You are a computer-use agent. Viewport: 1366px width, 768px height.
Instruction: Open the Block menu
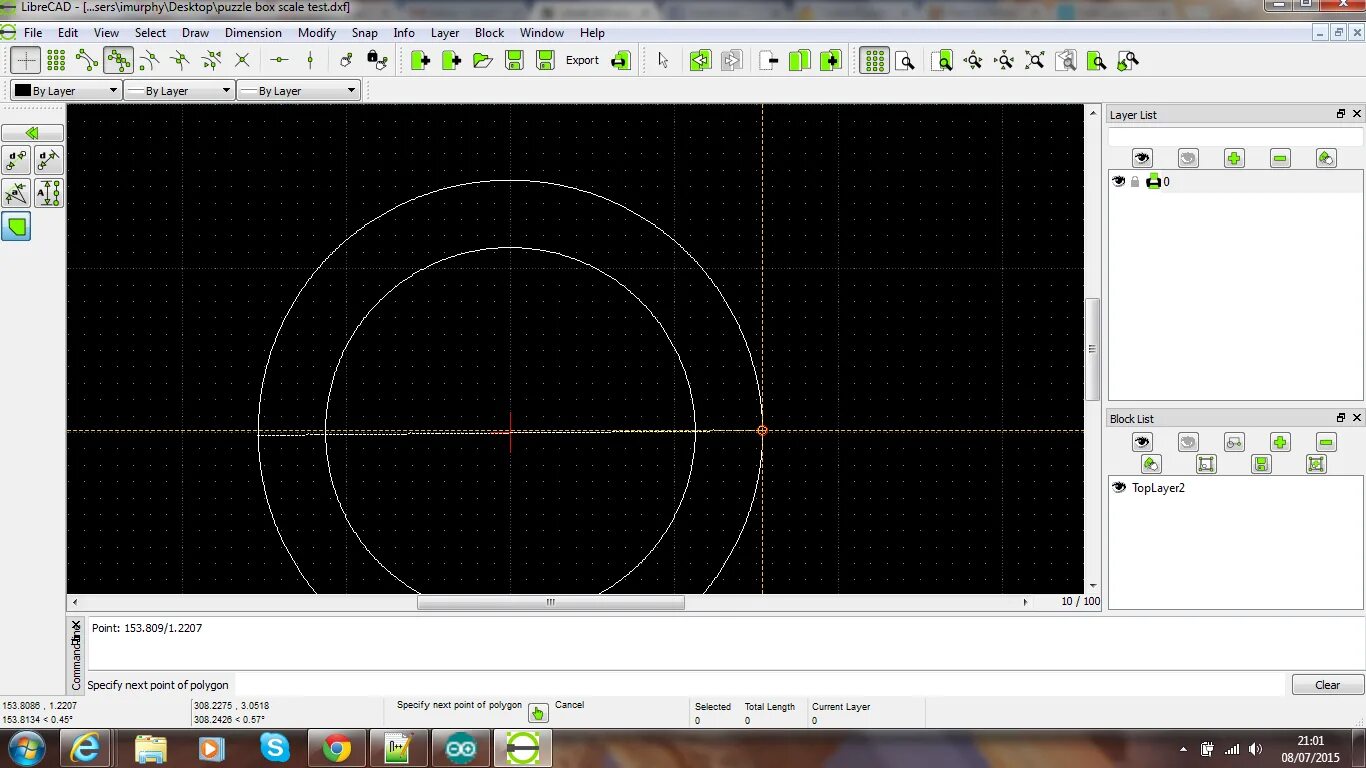coord(489,33)
